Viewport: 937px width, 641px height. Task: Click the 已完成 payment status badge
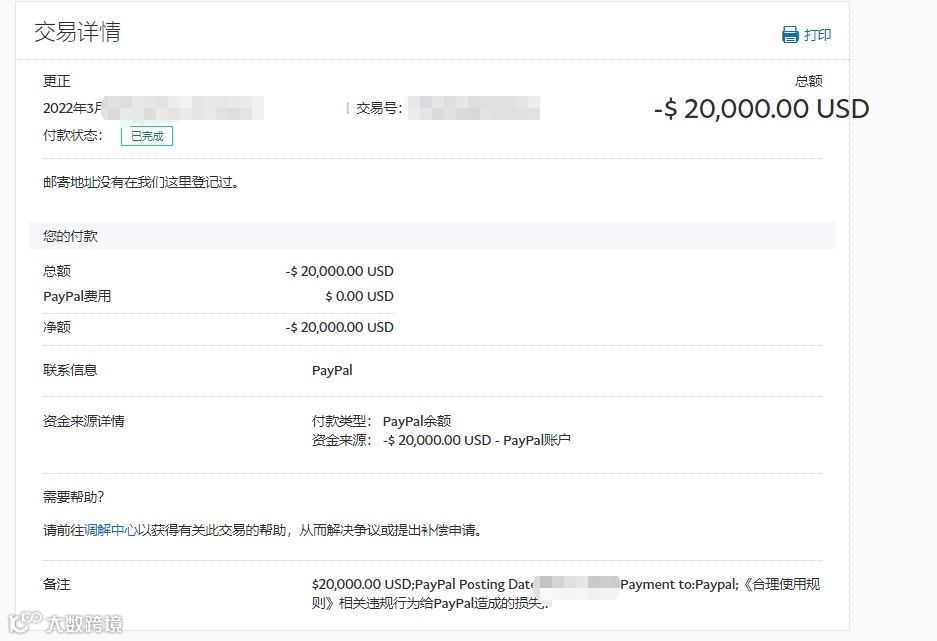click(147, 136)
